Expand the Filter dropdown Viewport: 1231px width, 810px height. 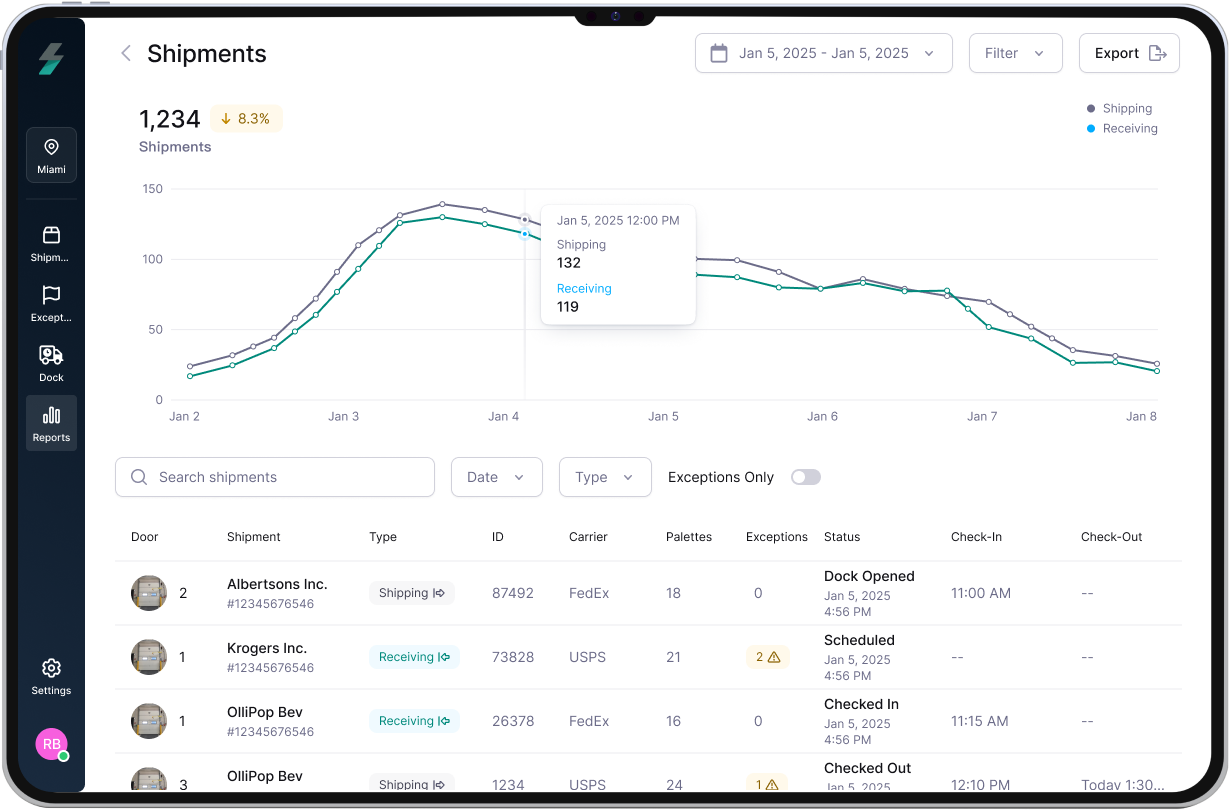click(x=1014, y=54)
